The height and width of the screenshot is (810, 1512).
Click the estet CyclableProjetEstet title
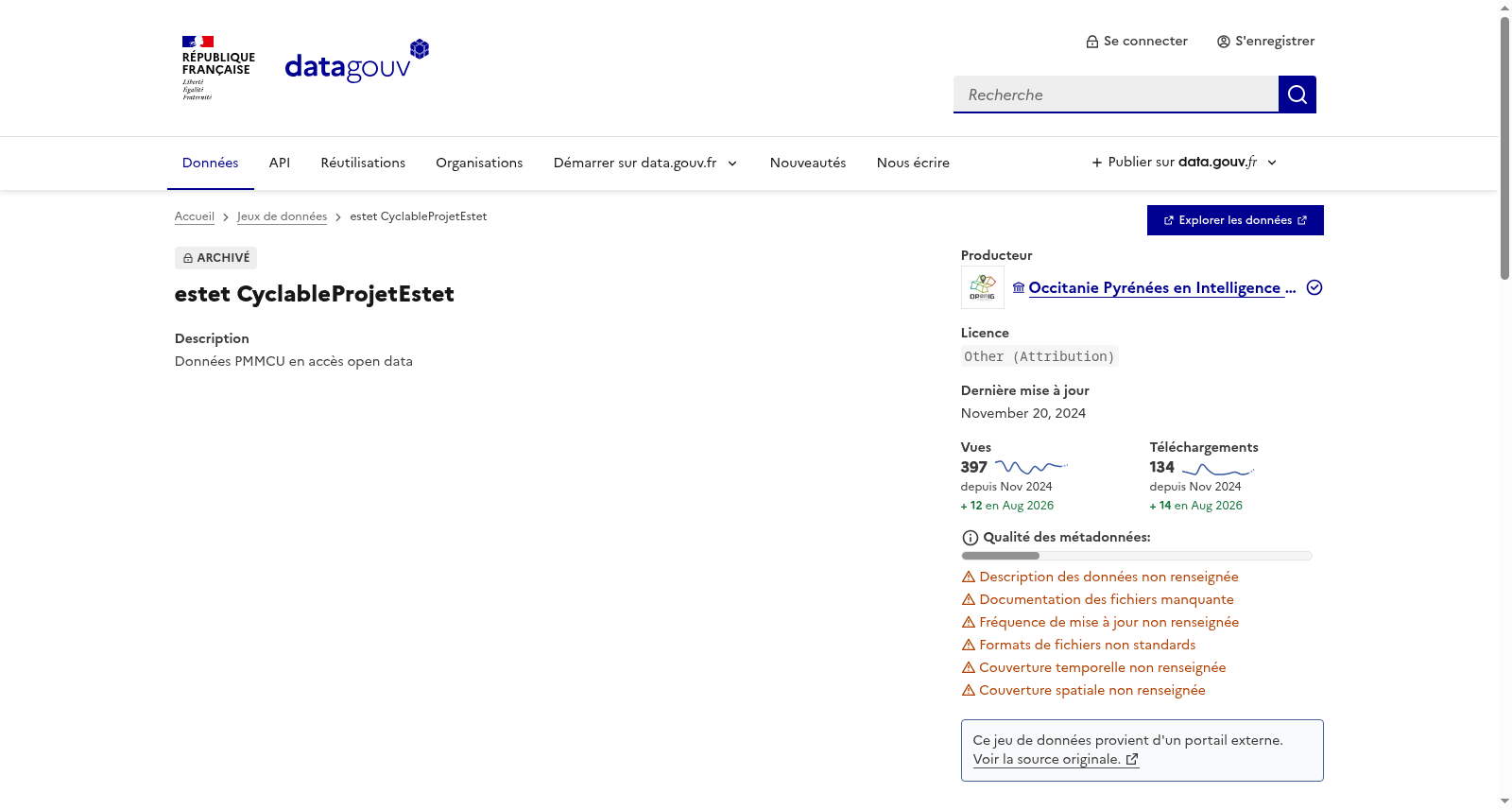(x=315, y=294)
